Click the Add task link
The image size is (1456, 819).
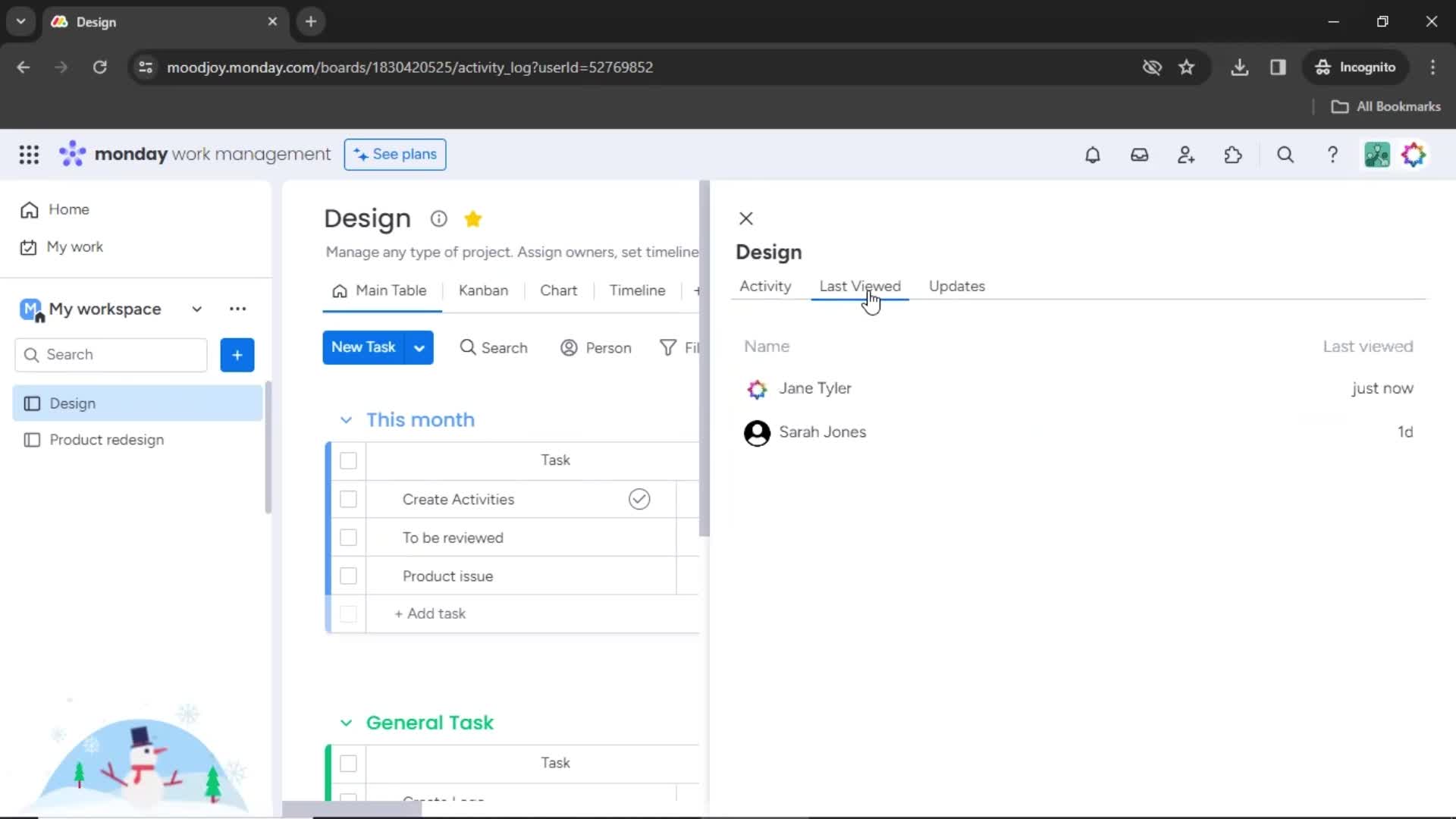pos(432,613)
